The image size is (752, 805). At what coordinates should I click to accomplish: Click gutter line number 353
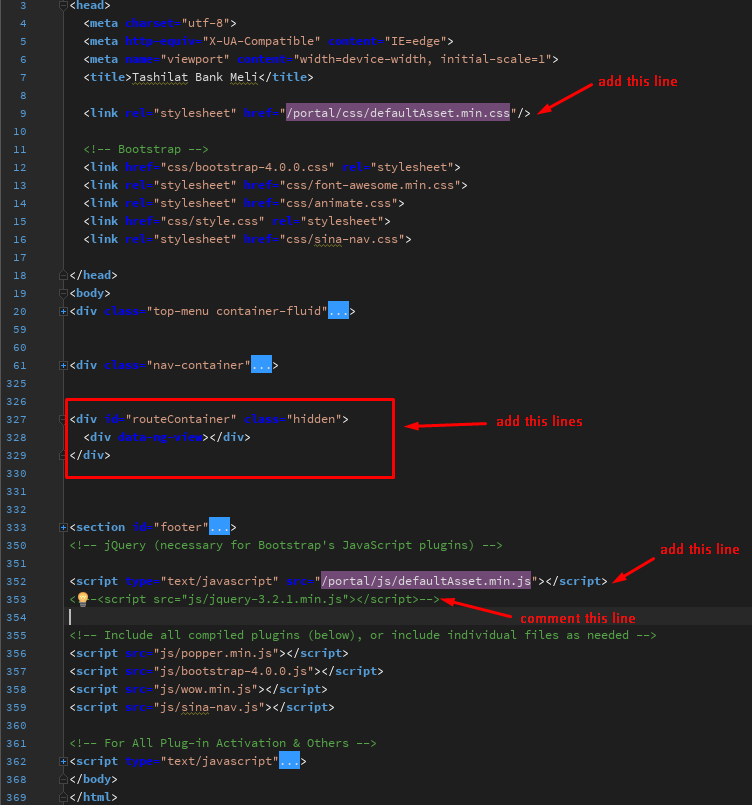coord(16,600)
